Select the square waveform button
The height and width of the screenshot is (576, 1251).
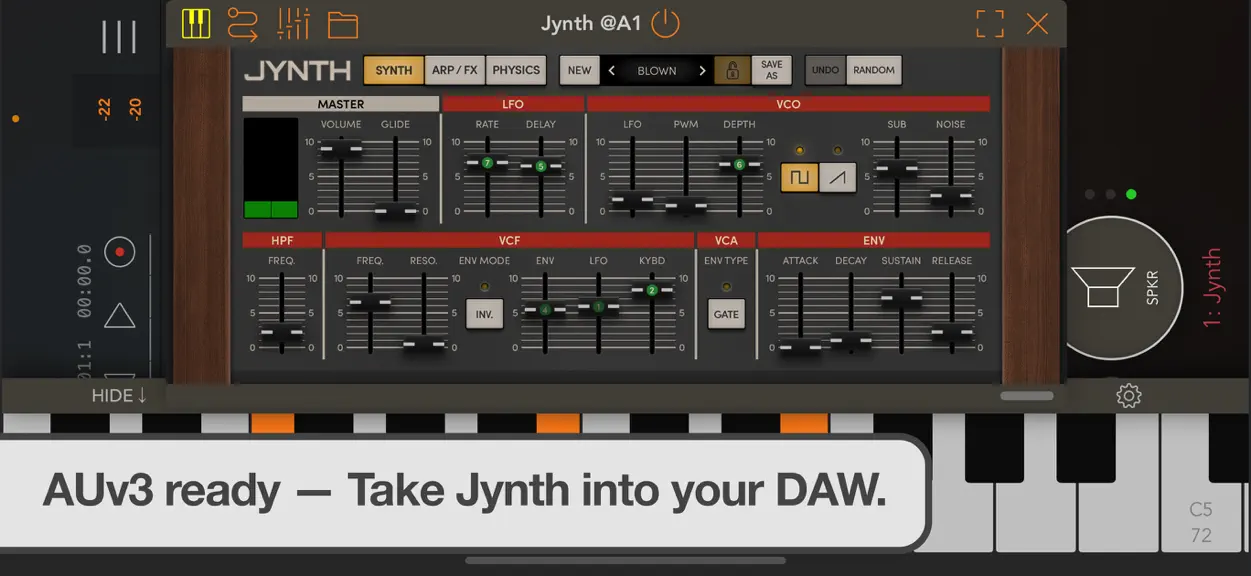click(x=799, y=177)
